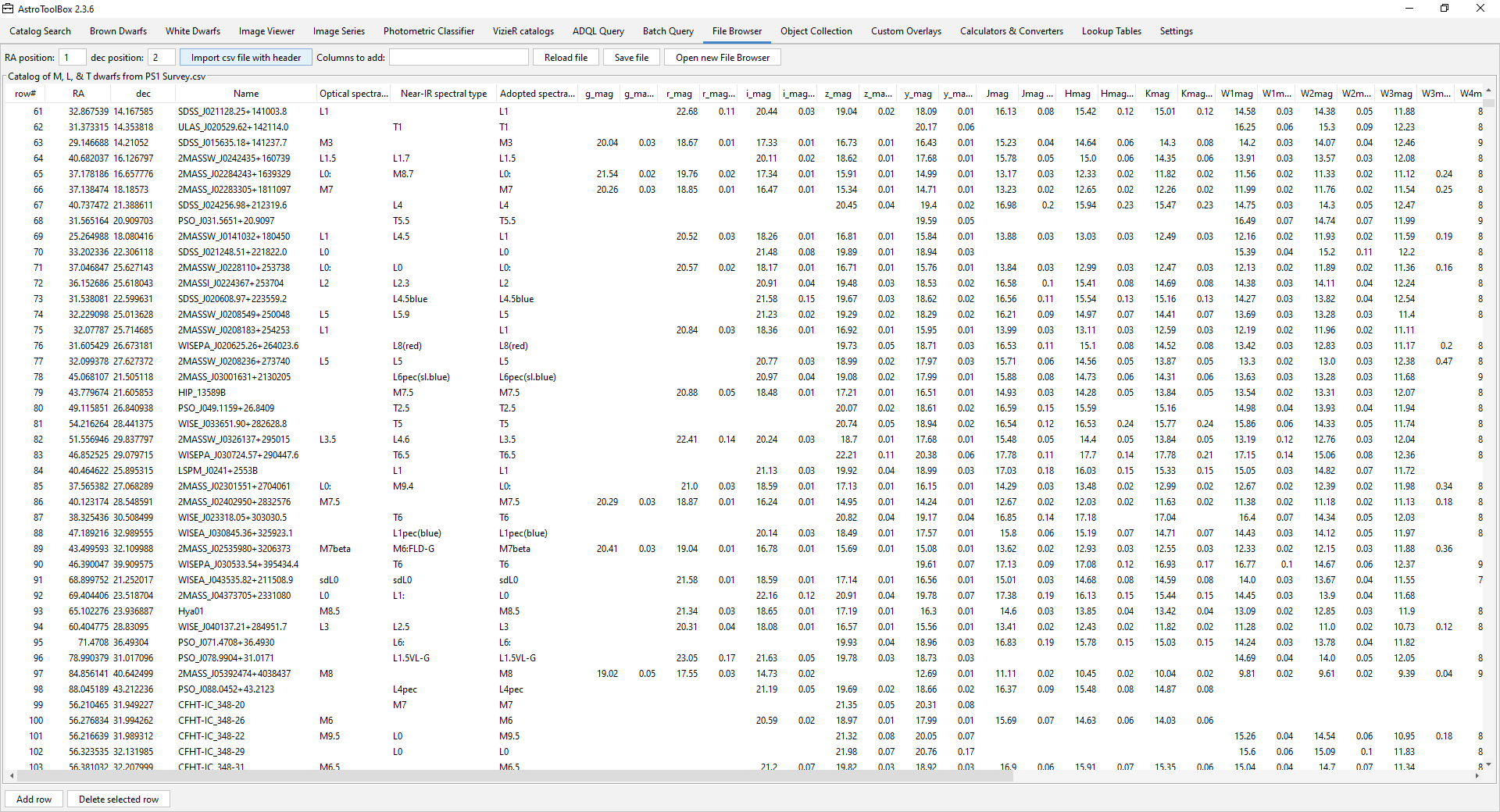Click the Adopted spectral type column header
1500x812 pixels.
coord(537,94)
